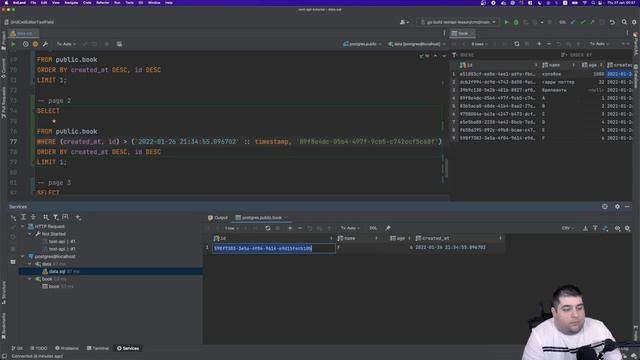Screen dimensions: 640x360
Task: Hide the Services panel with minimize dash
Action: click(x=627, y=207)
